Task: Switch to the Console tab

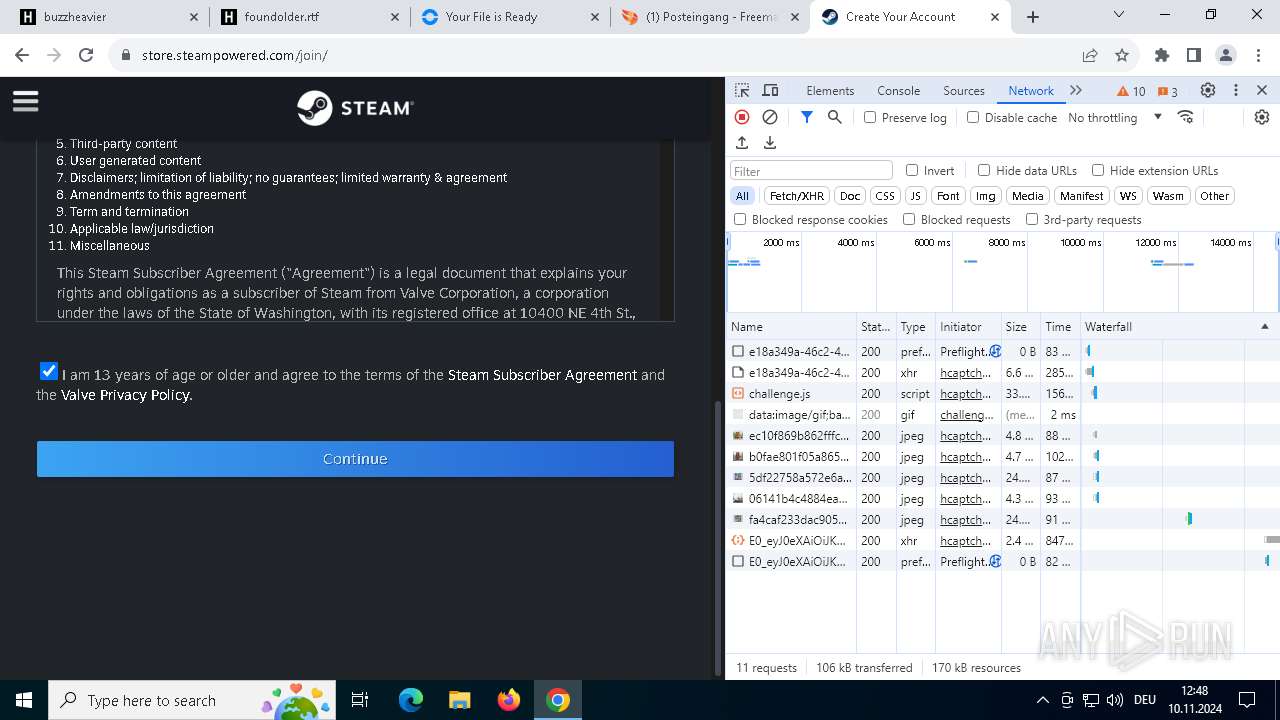Action: coord(898,90)
